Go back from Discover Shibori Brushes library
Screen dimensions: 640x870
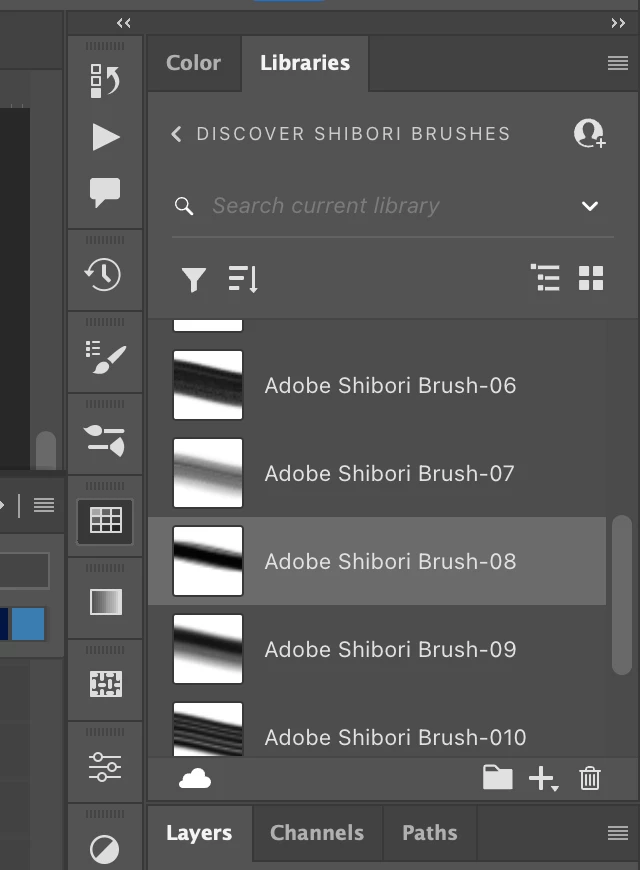(176, 134)
